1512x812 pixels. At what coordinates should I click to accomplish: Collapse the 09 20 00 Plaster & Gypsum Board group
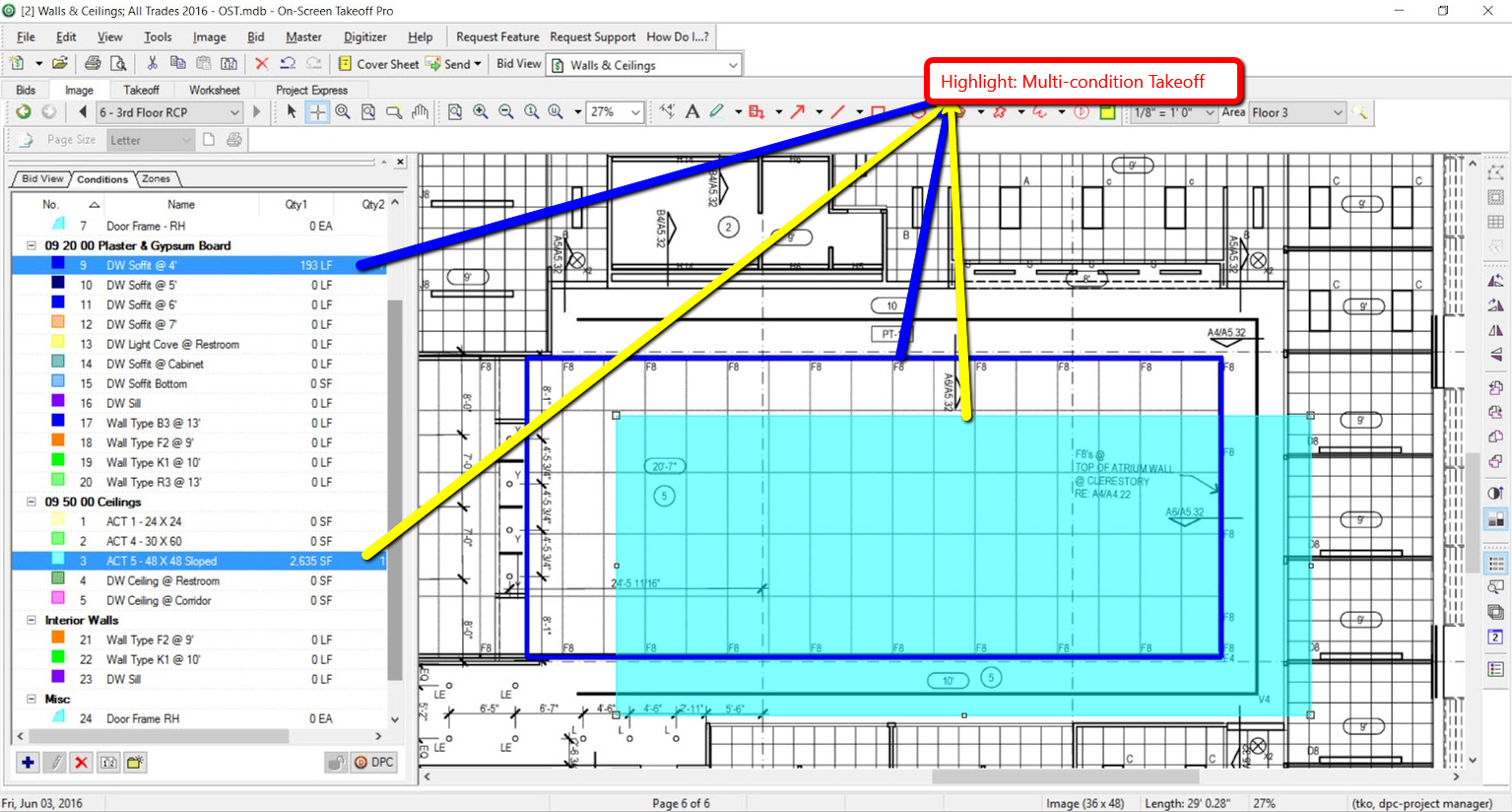[x=31, y=245]
